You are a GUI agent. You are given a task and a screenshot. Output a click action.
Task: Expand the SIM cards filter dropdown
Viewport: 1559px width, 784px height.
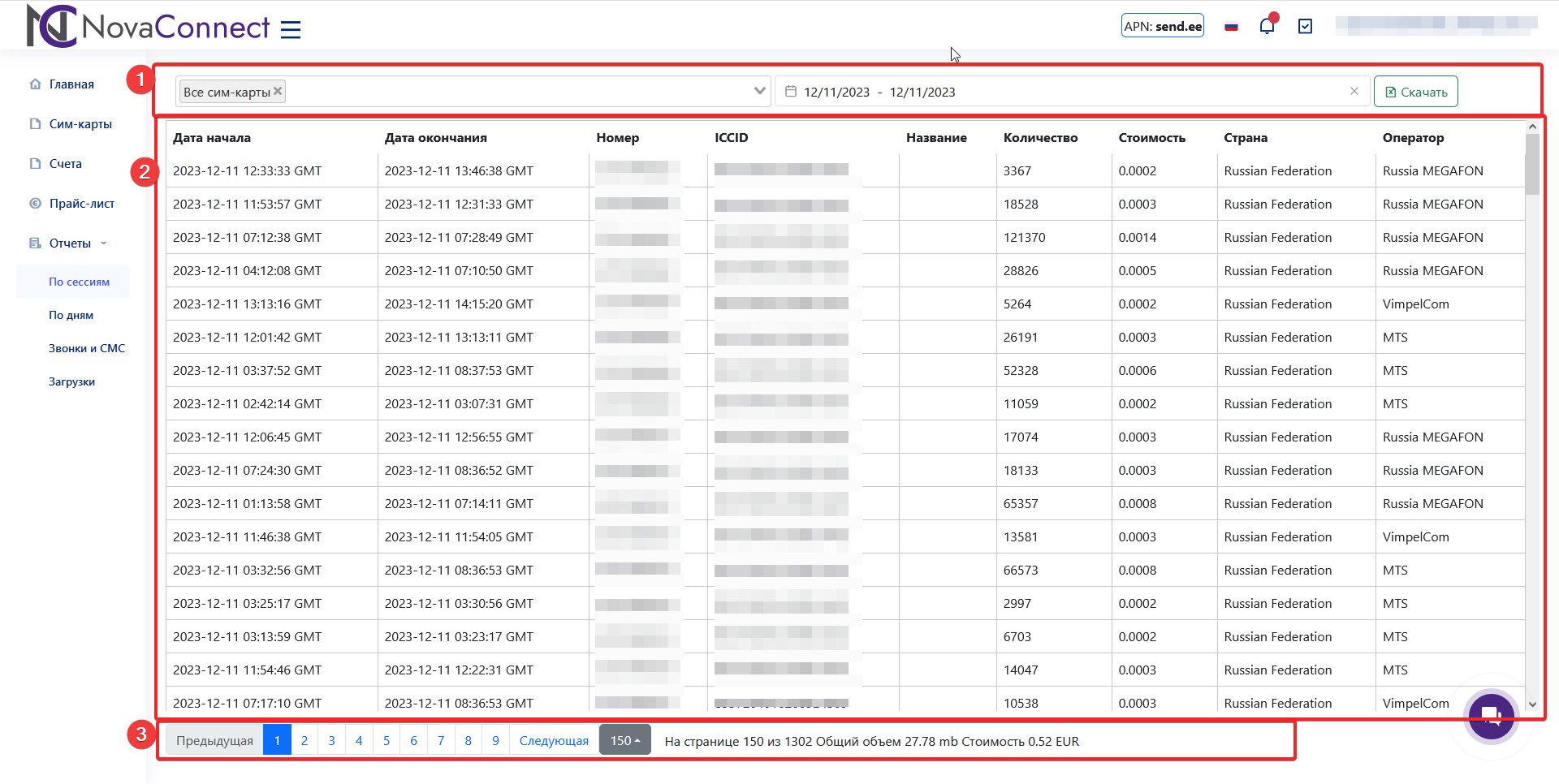point(759,91)
